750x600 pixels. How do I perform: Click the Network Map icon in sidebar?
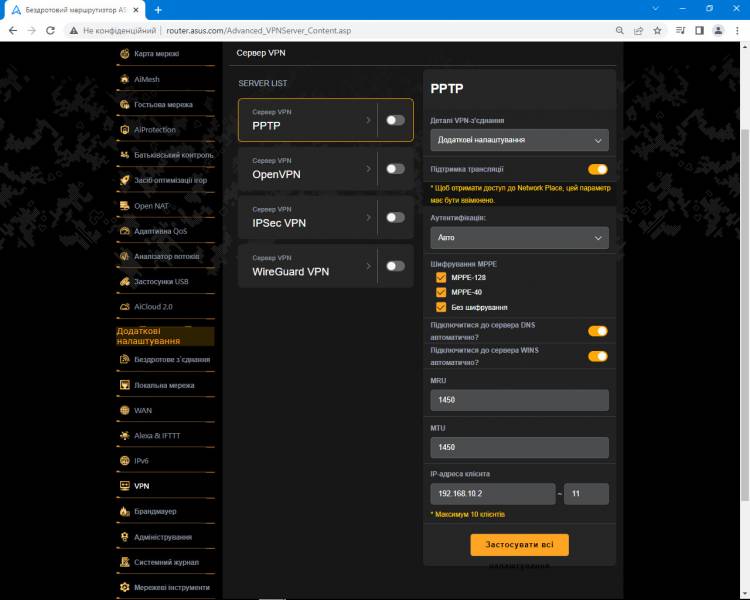[x=125, y=54]
